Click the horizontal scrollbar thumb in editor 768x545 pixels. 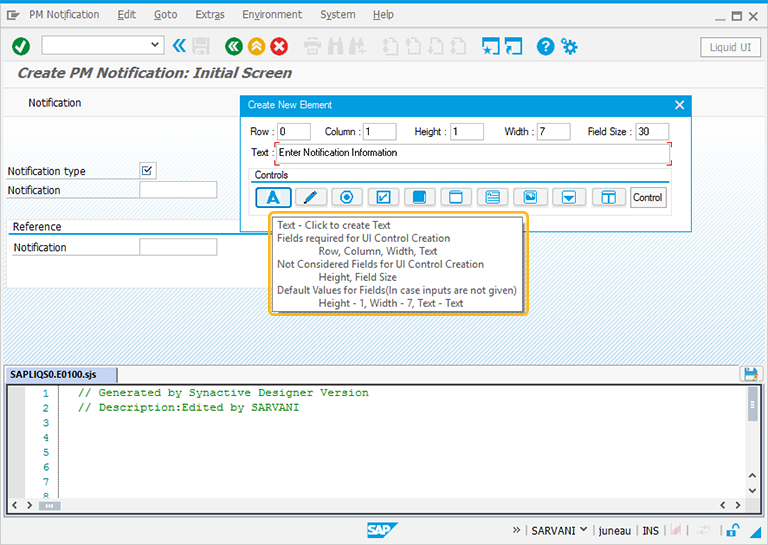click(x=49, y=506)
